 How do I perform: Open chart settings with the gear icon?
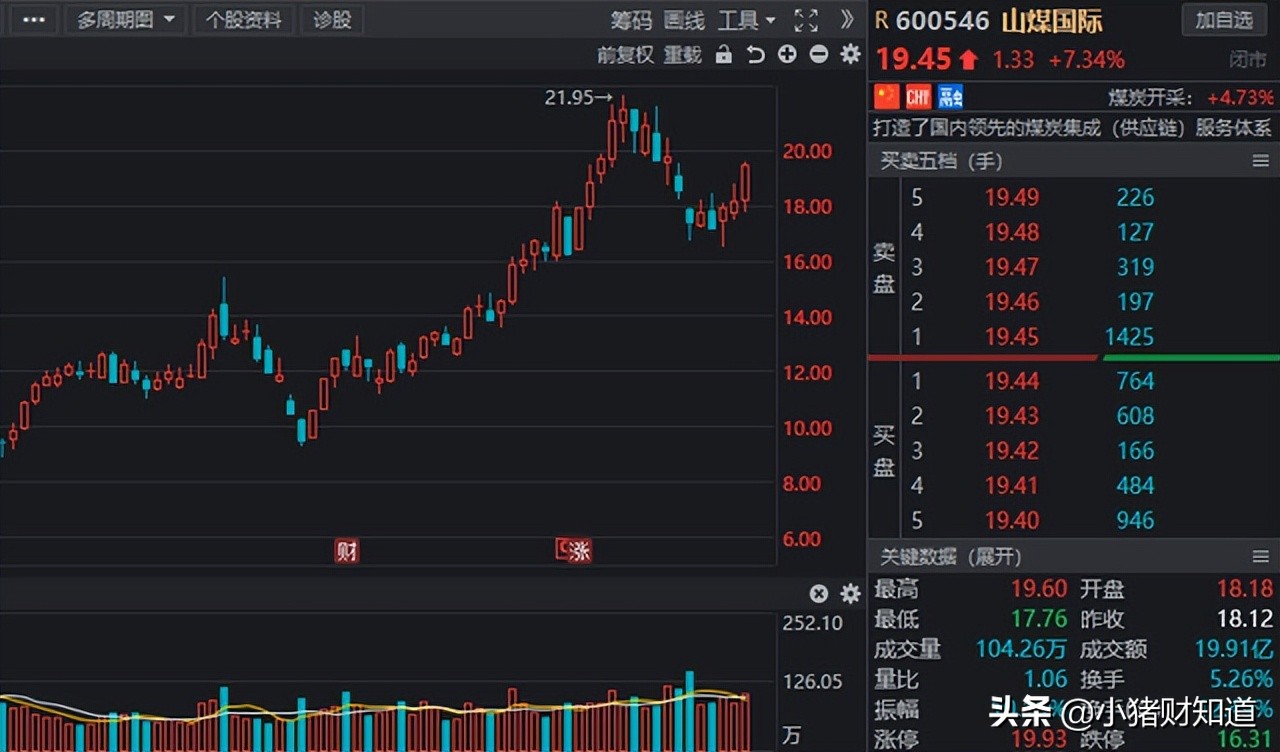[x=849, y=55]
